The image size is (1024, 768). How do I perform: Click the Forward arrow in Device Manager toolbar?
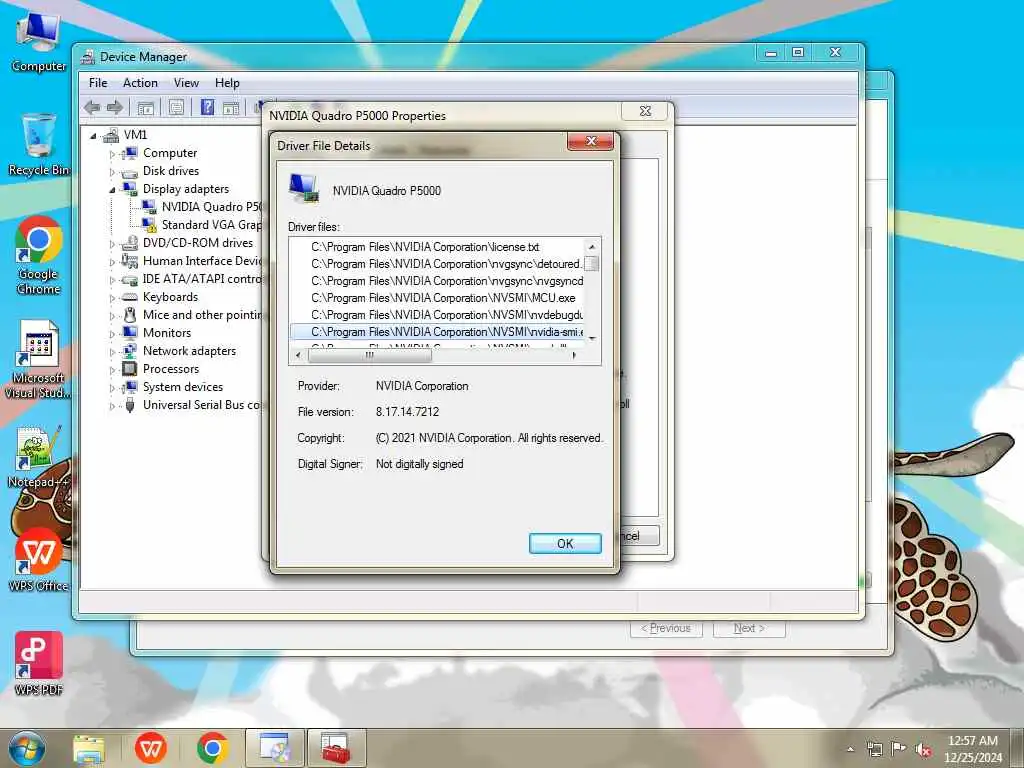115,108
